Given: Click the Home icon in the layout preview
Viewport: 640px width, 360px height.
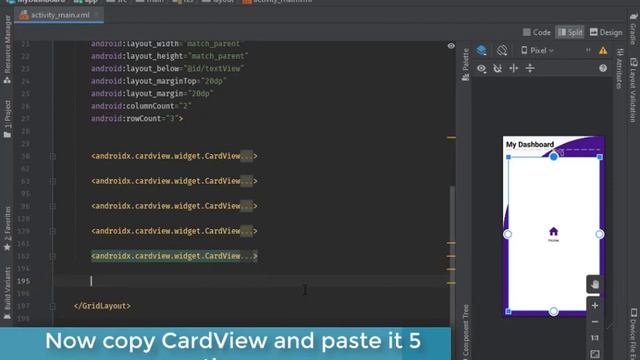Looking at the screenshot, I should coord(553,232).
